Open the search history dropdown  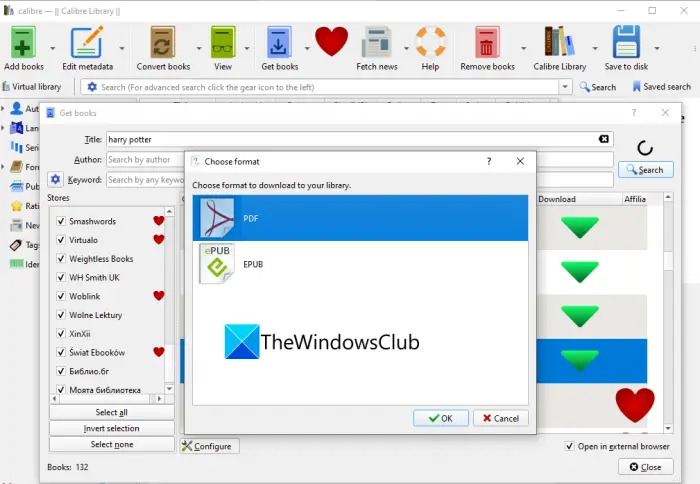565,87
